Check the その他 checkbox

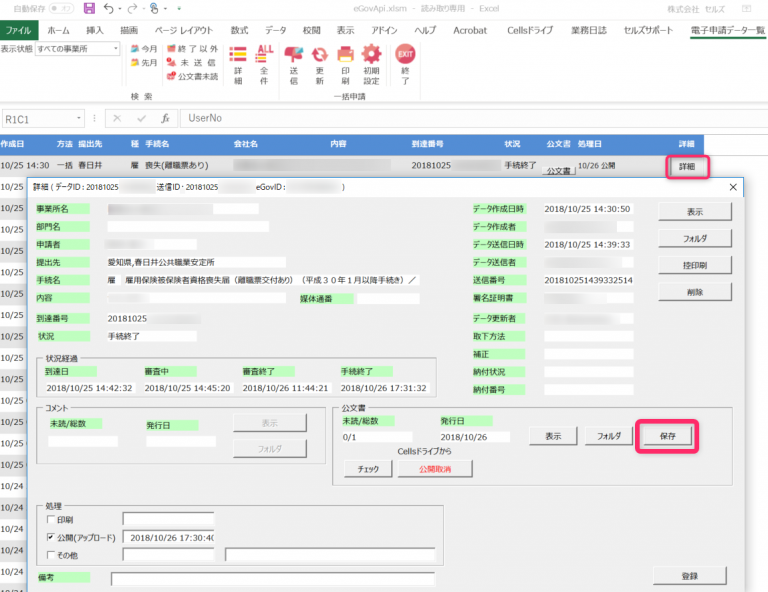pos(50,554)
